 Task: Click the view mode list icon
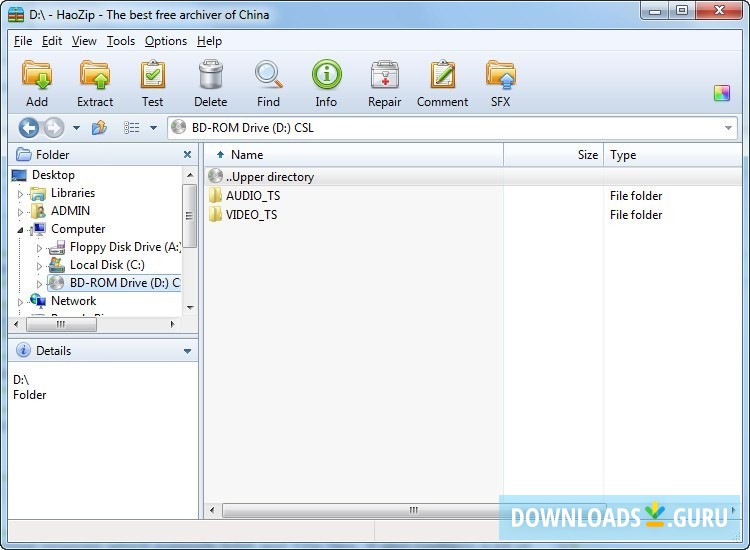(x=132, y=128)
